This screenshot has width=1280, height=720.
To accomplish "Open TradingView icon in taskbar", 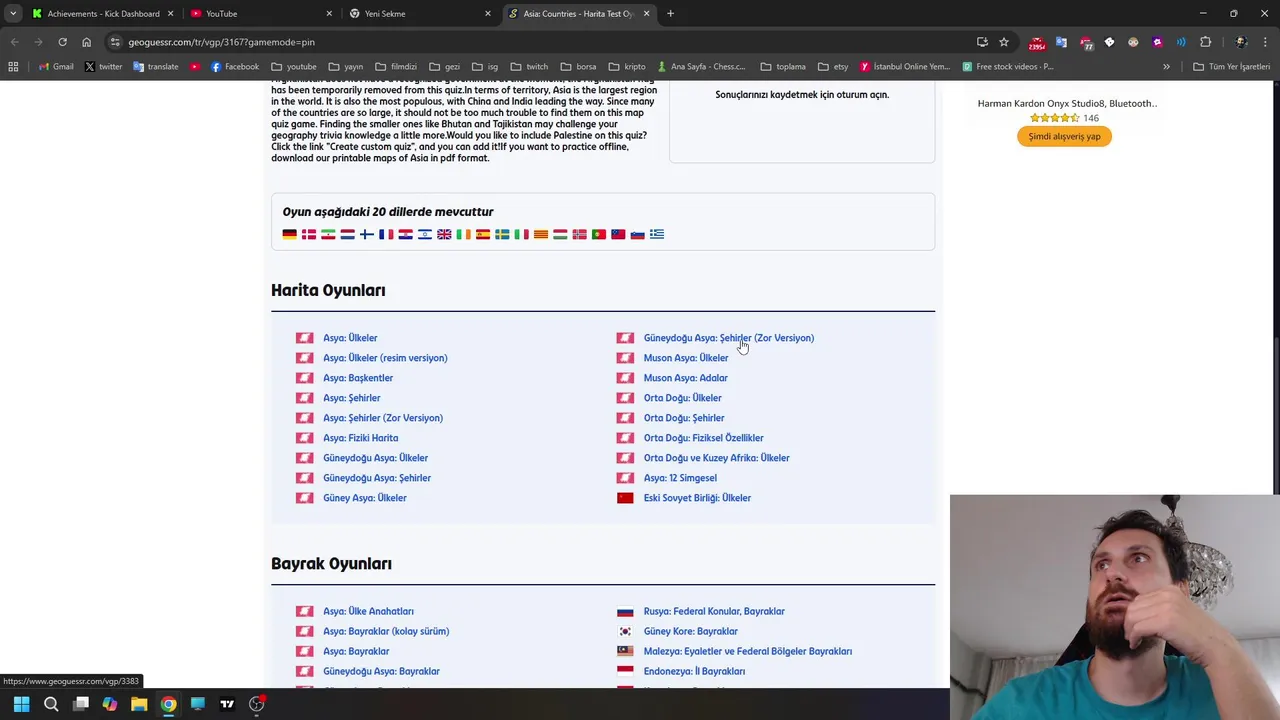I will [x=227, y=704].
